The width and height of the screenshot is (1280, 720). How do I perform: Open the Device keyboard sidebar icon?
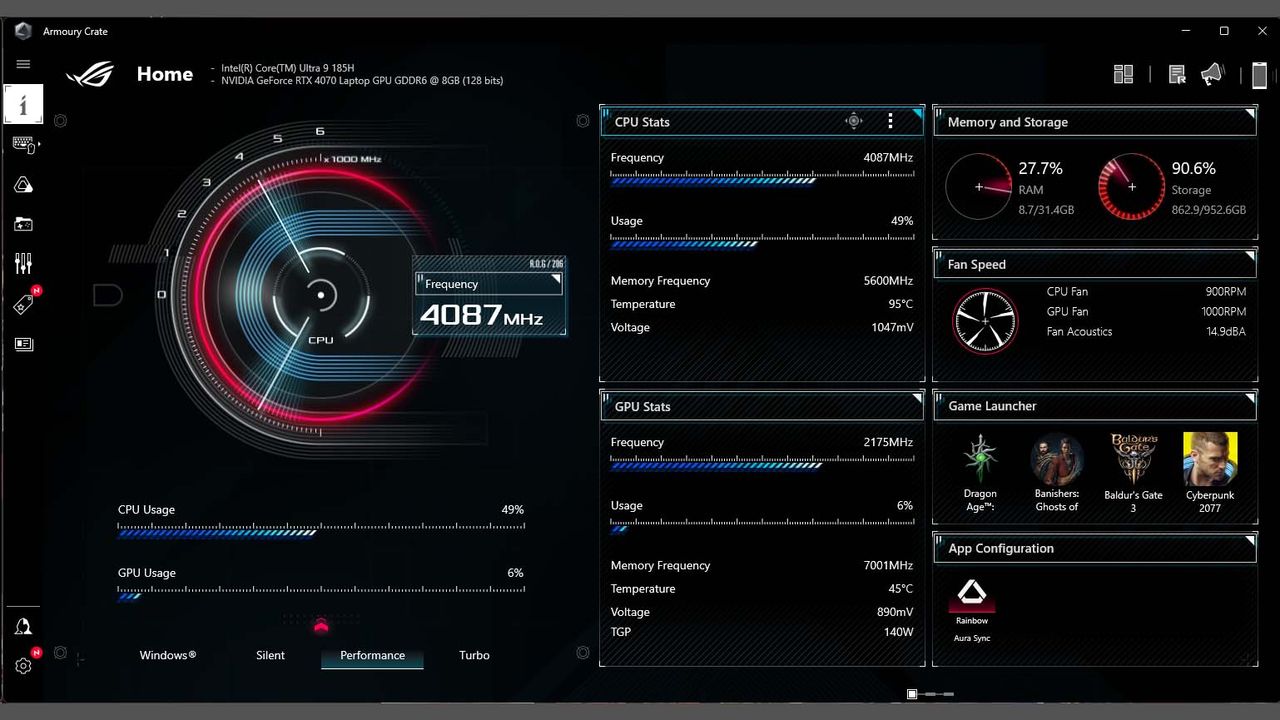tap(24, 145)
